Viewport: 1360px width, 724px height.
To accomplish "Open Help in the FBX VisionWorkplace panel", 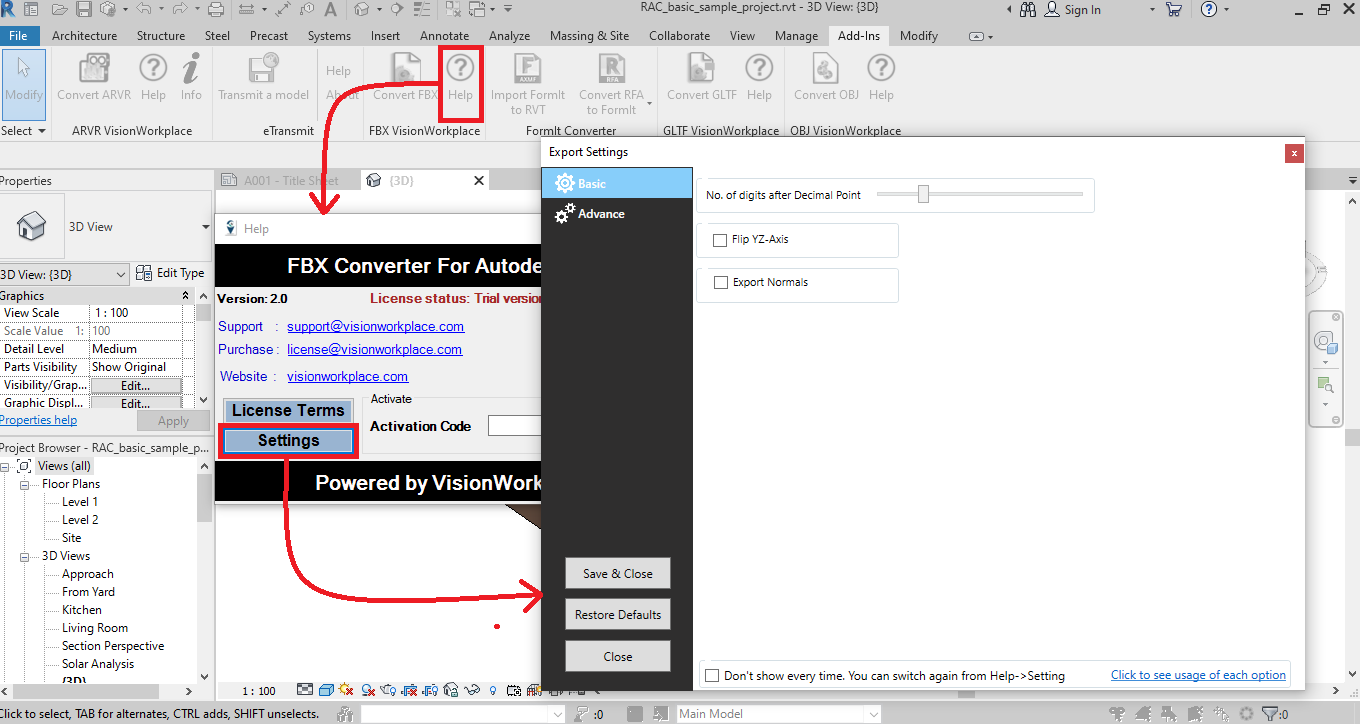I will (x=460, y=77).
